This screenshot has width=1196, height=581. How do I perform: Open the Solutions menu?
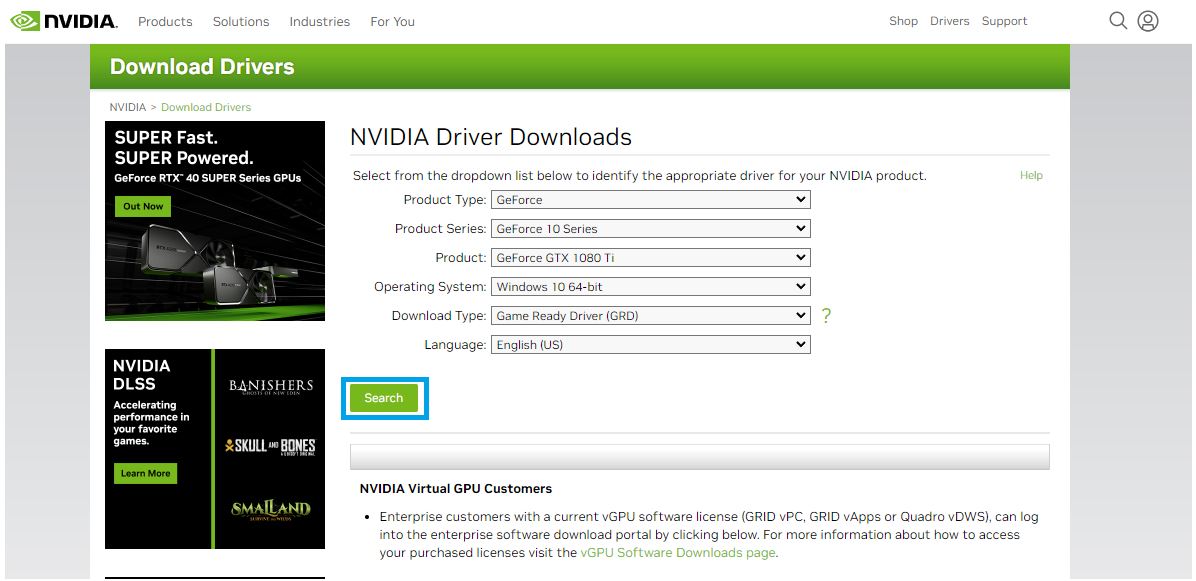(x=241, y=21)
